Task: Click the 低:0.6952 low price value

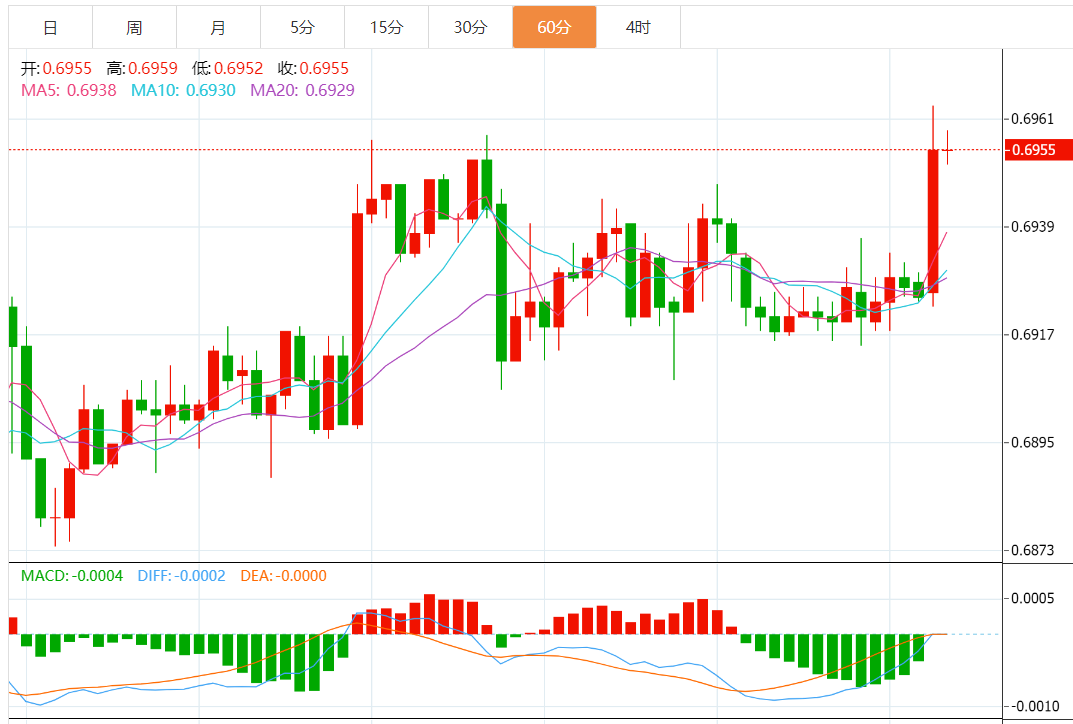Action: (227, 68)
